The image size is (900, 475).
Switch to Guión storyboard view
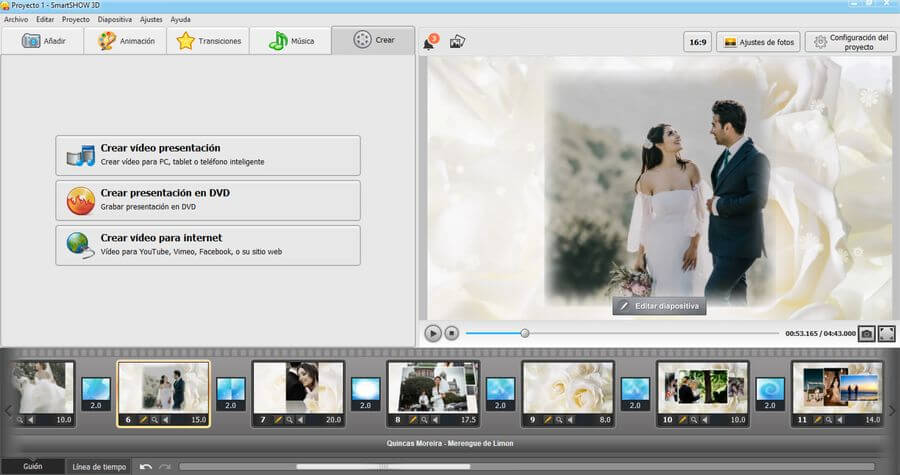[33, 466]
